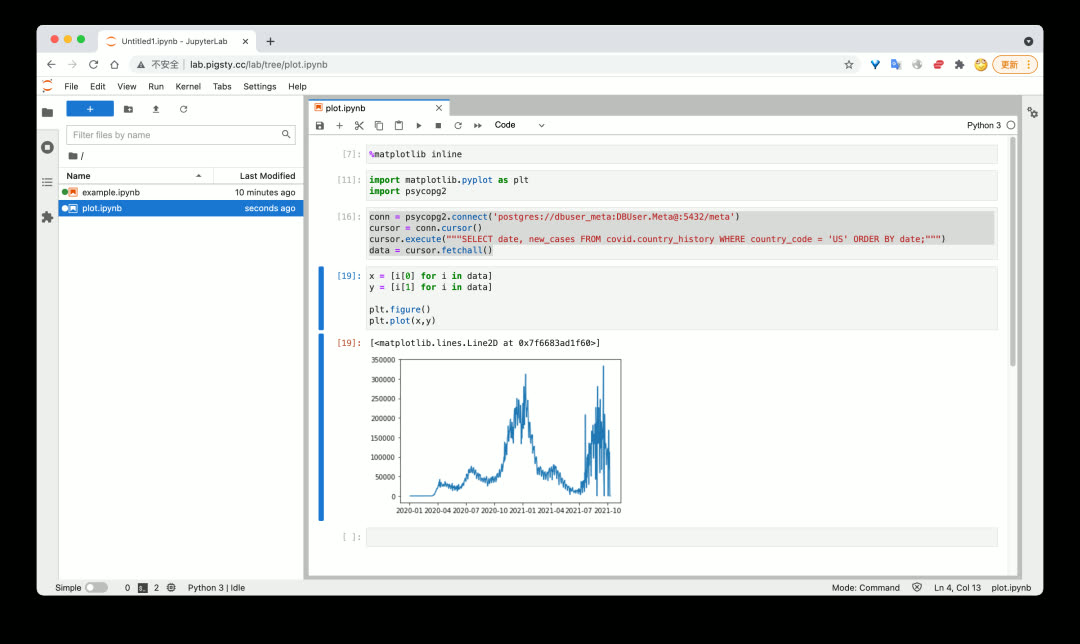Viewport: 1080px width, 644px height.
Task: Paste cells from the clipboard
Action: pyautogui.click(x=399, y=125)
